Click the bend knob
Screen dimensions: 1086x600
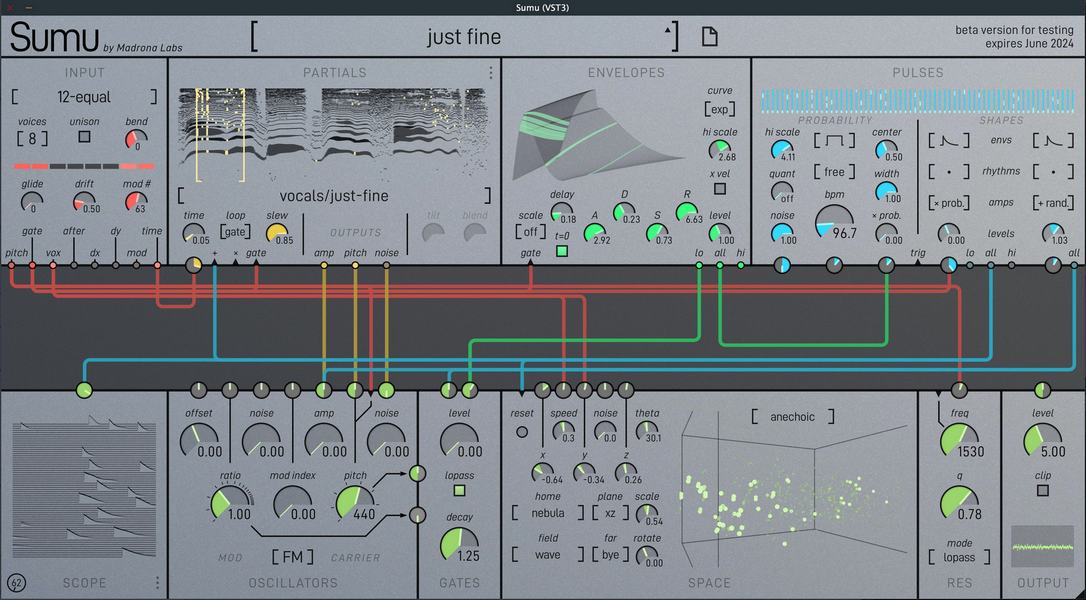point(136,140)
